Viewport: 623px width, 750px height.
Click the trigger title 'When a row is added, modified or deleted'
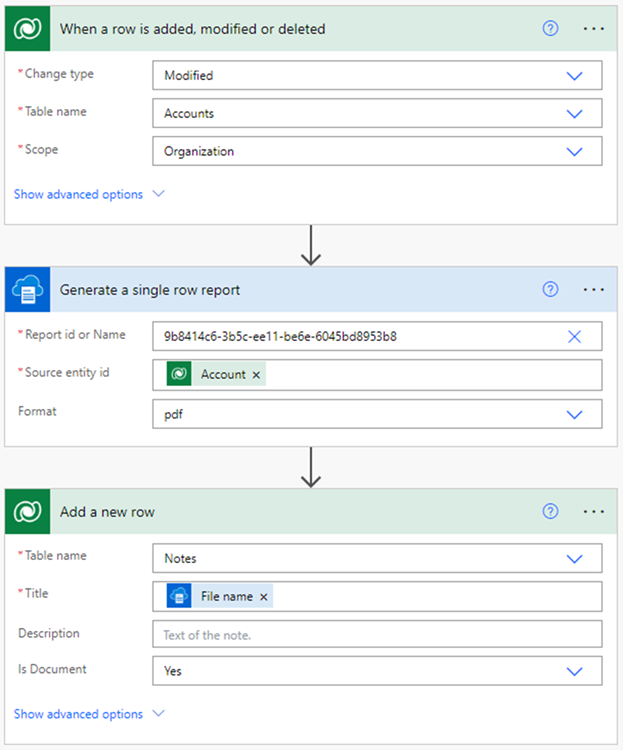click(192, 29)
